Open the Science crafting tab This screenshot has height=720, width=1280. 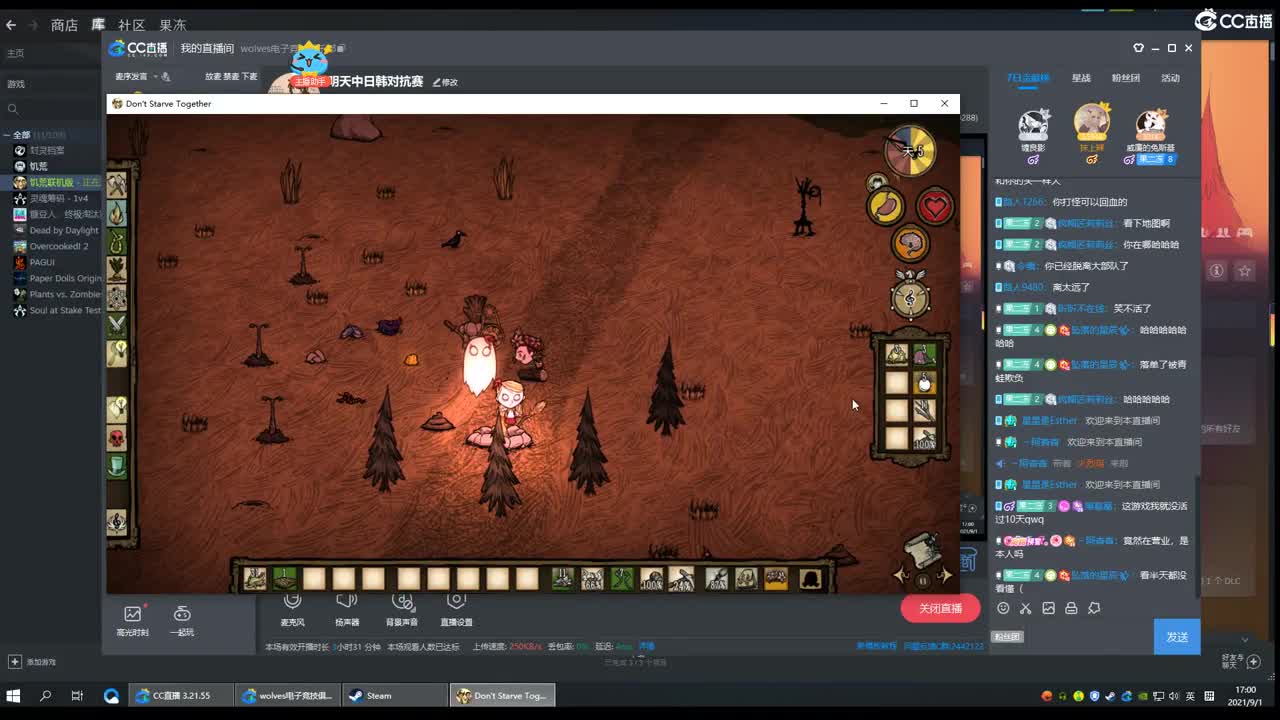tap(117, 298)
